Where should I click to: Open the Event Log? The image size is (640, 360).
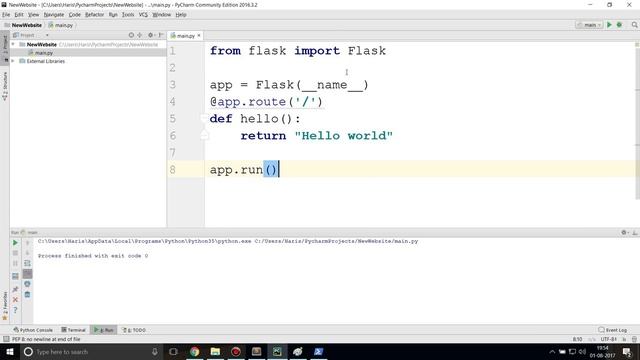click(613, 330)
